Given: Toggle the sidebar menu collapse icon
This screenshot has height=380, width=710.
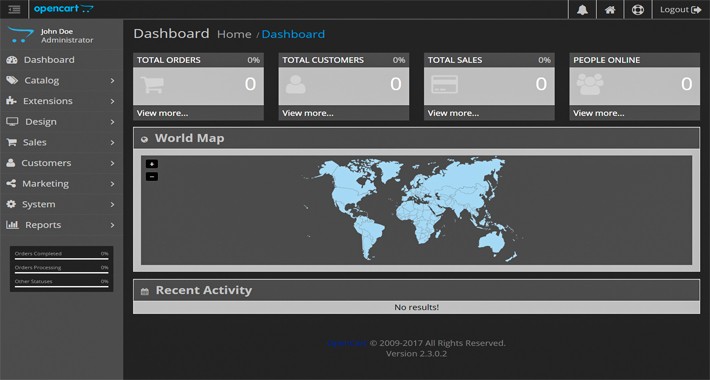Looking at the screenshot, I should click(x=14, y=10).
